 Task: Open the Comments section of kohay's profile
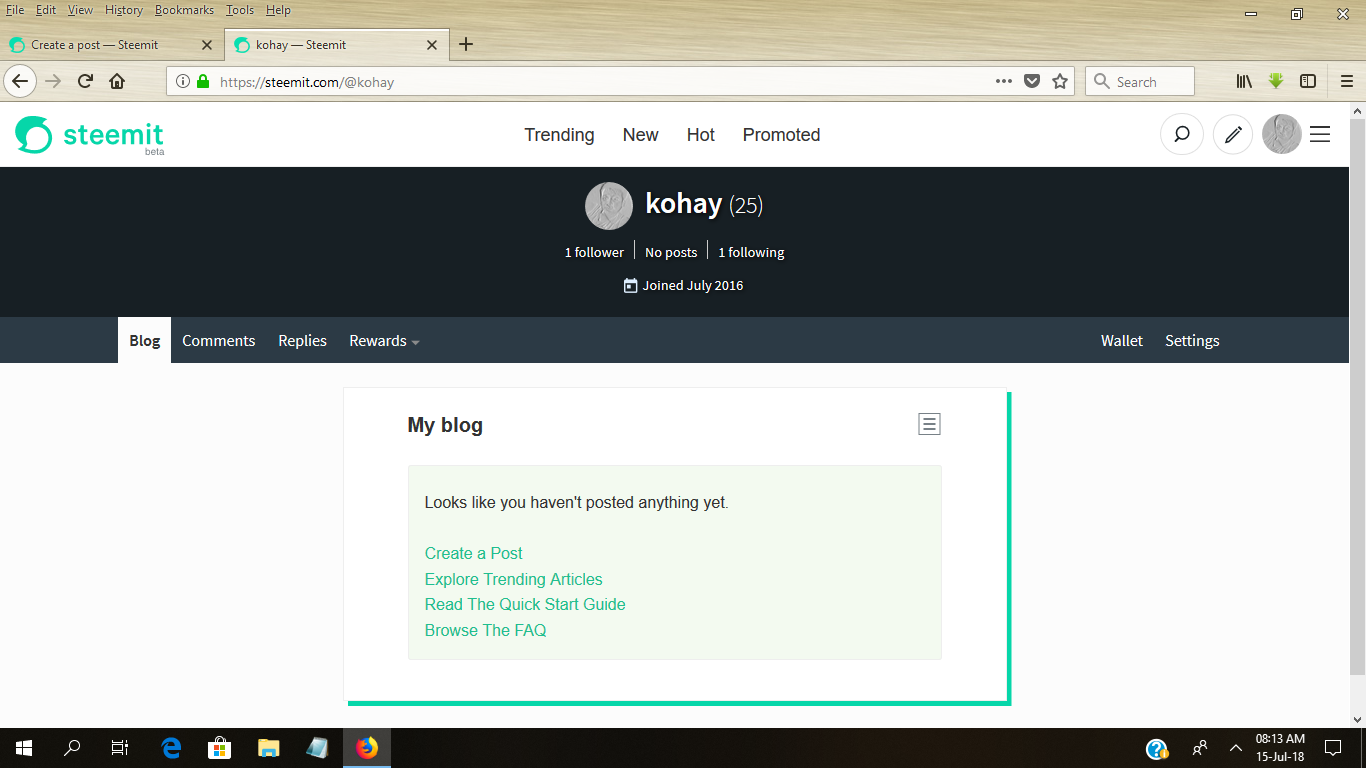218,340
